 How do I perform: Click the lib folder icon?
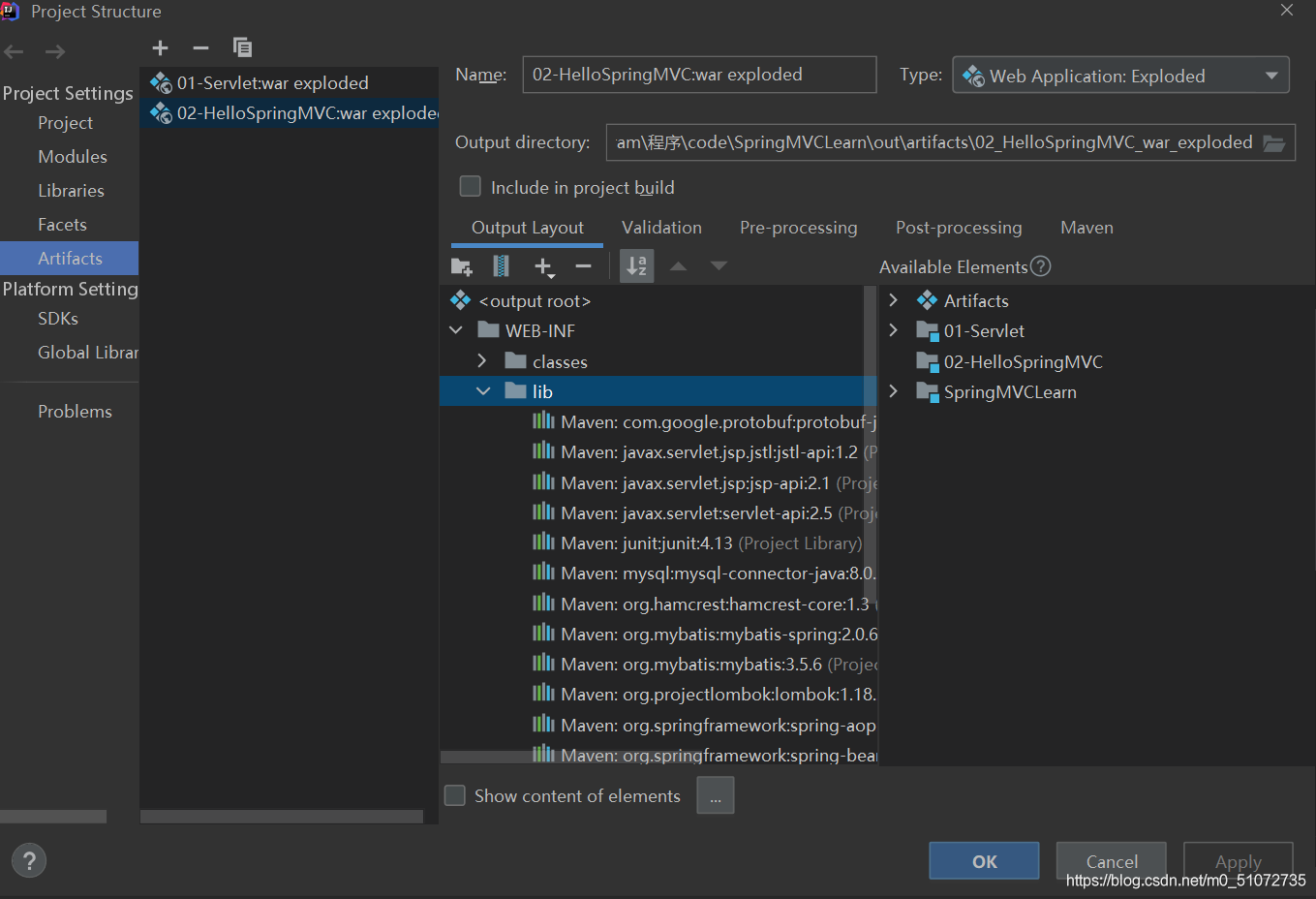pyautogui.click(x=515, y=391)
